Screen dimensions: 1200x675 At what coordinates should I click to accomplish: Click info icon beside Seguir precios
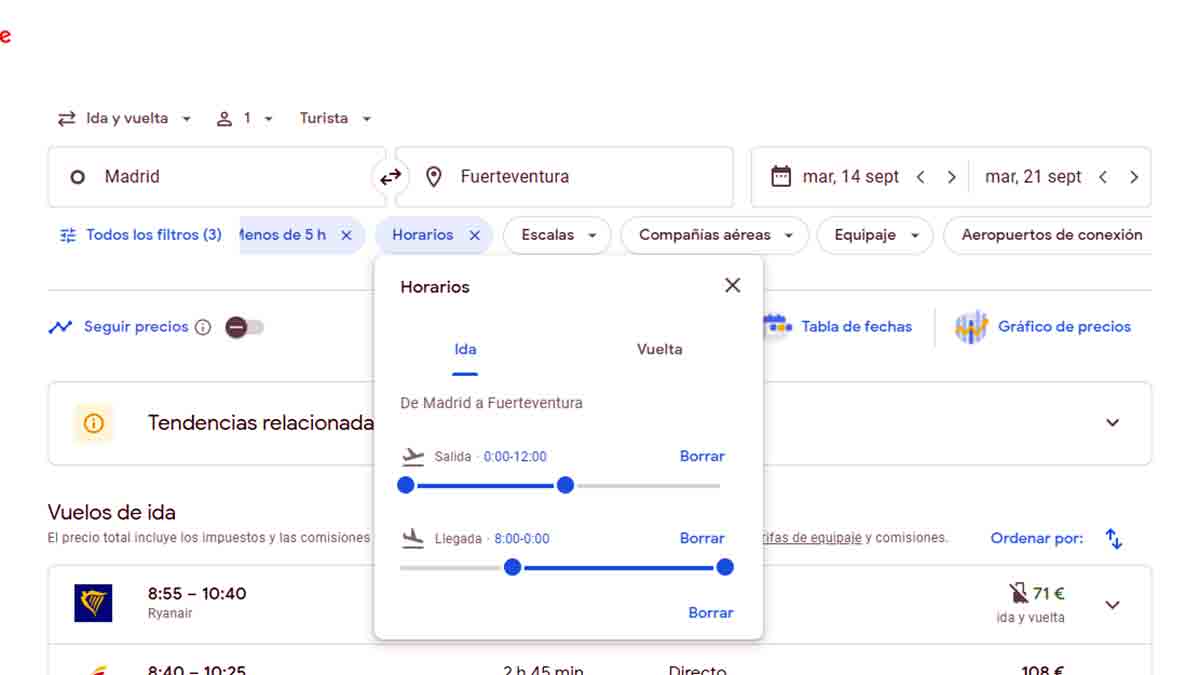pyautogui.click(x=203, y=327)
